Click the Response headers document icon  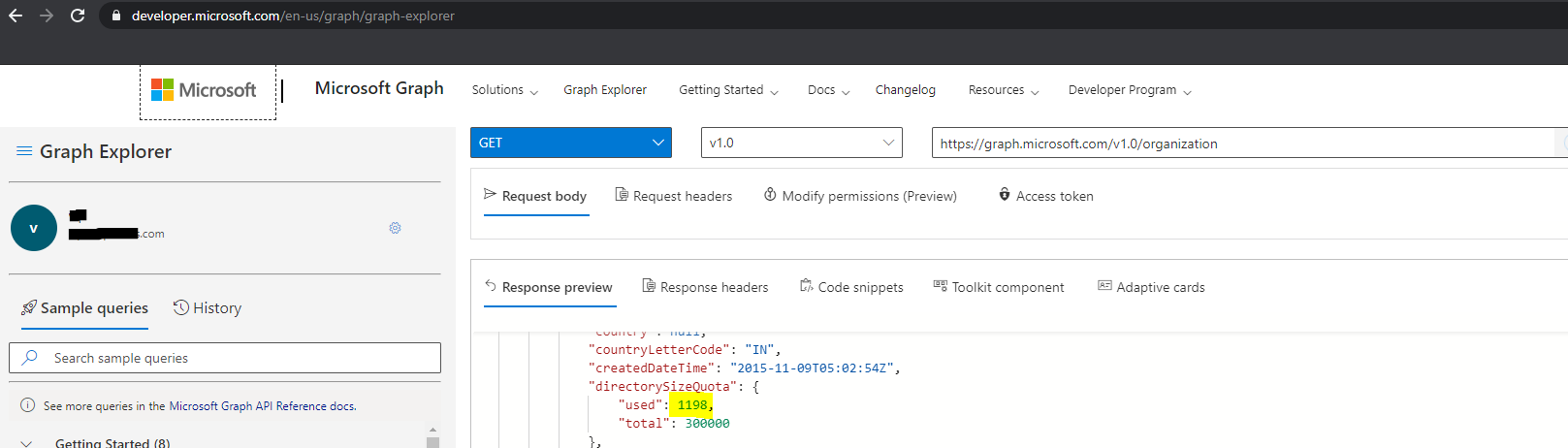coord(649,286)
